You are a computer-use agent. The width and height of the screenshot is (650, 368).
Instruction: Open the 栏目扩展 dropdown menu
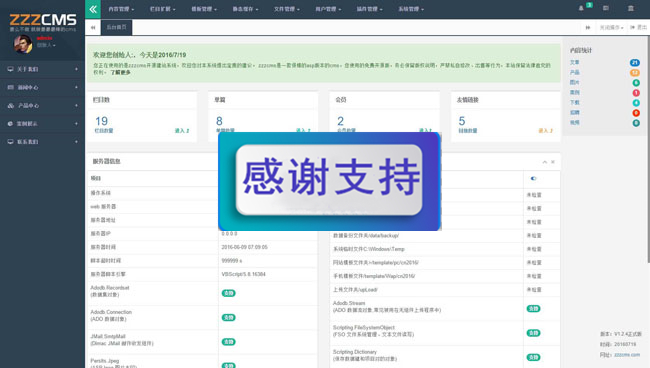tap(162, 9)
